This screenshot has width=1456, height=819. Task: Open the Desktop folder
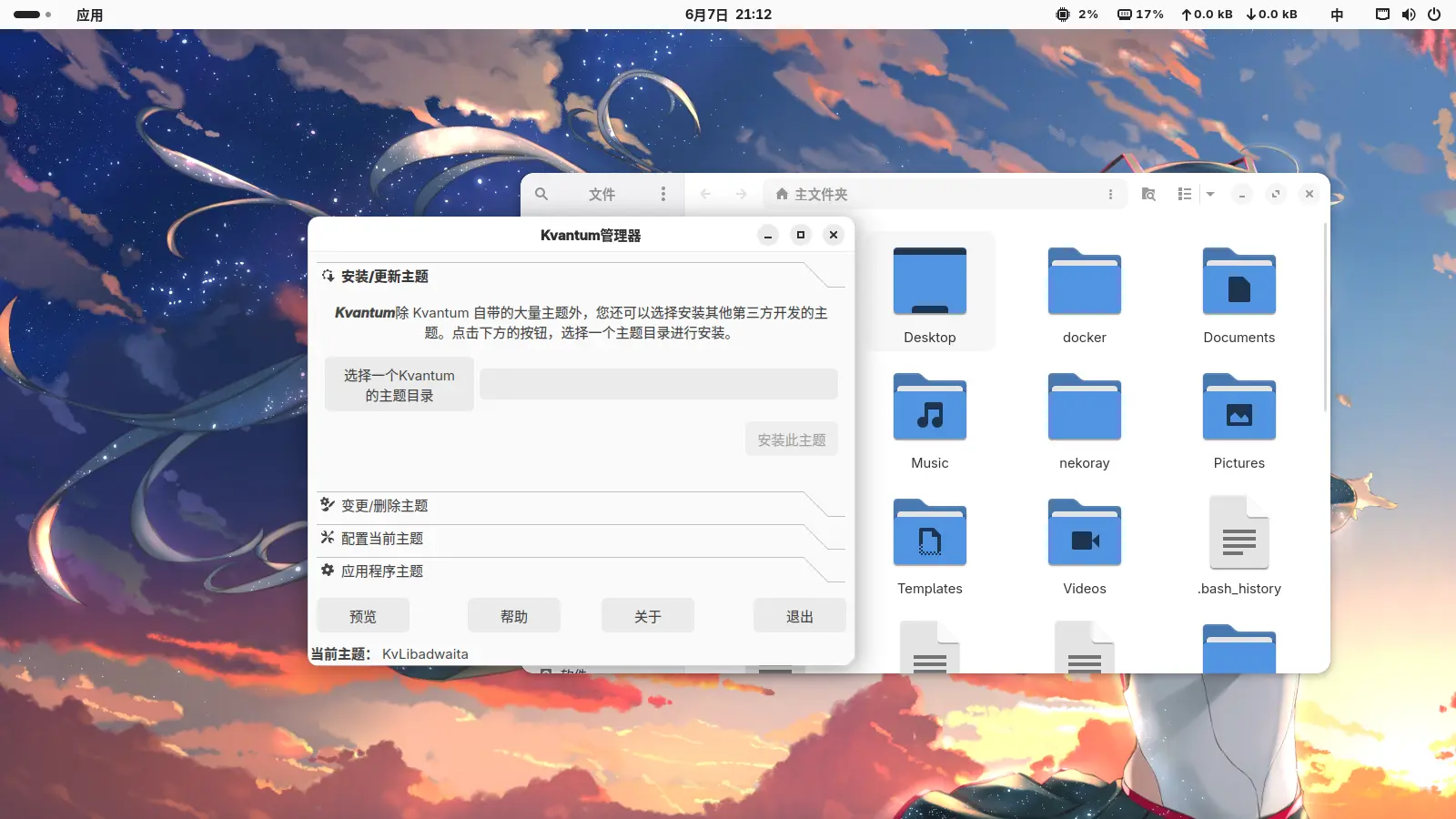pyautogui.click(x=930, y=293)
